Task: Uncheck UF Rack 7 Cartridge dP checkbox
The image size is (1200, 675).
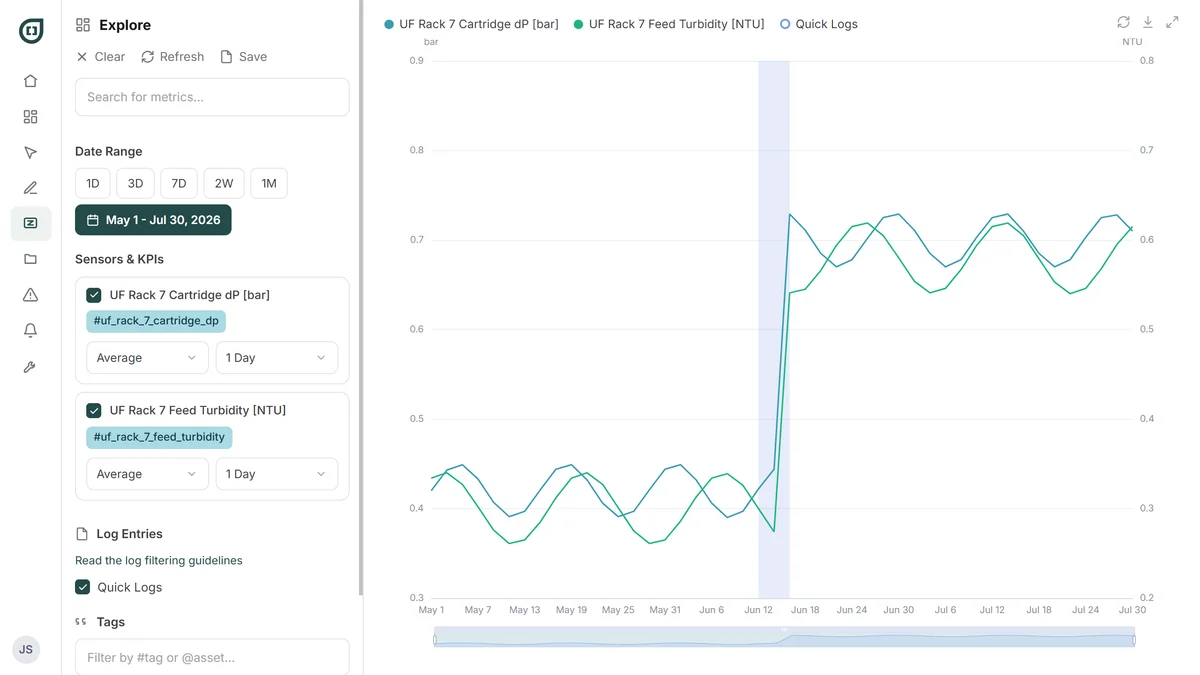Action: (x=94, y=295)
